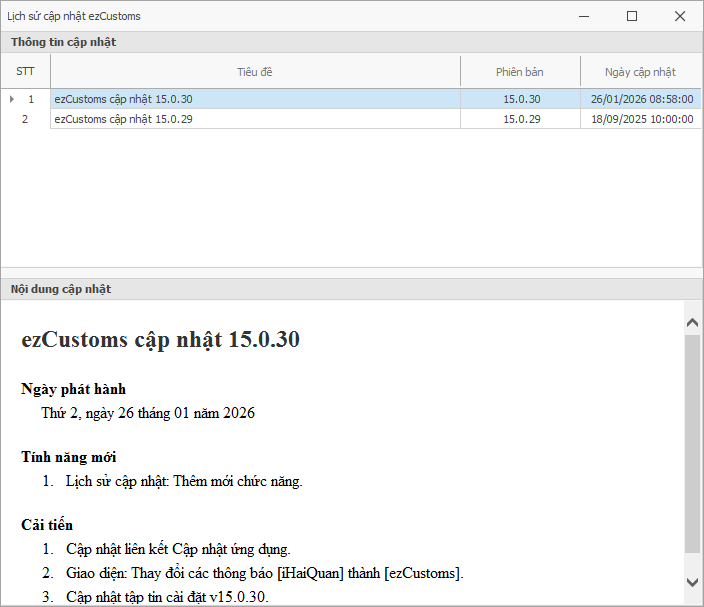Screen dimensions: 704x607
Task: Click the scroll down arrow in update content
Action: [692, 583]
